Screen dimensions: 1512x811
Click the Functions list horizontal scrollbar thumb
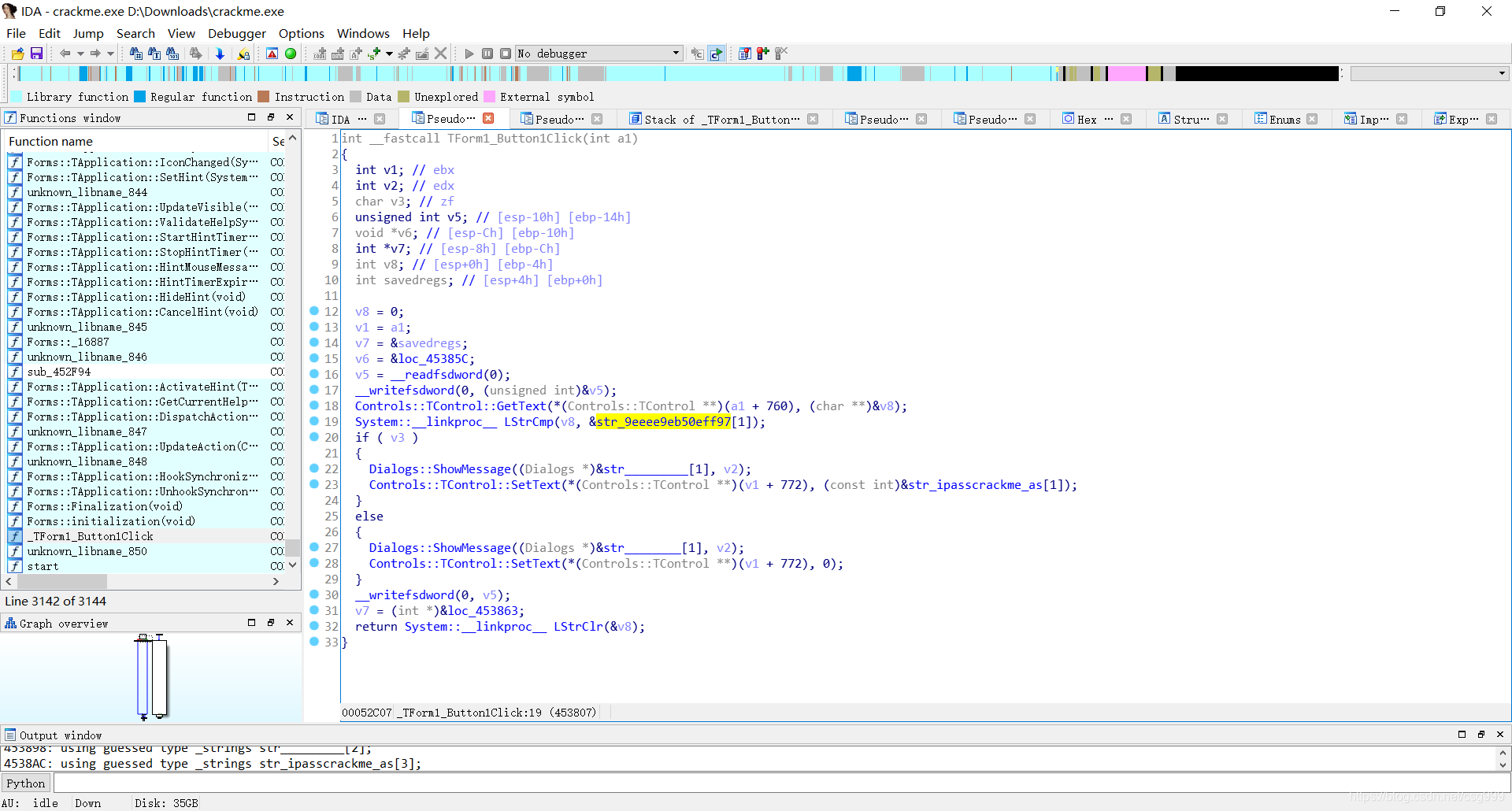tap(62, 581)
